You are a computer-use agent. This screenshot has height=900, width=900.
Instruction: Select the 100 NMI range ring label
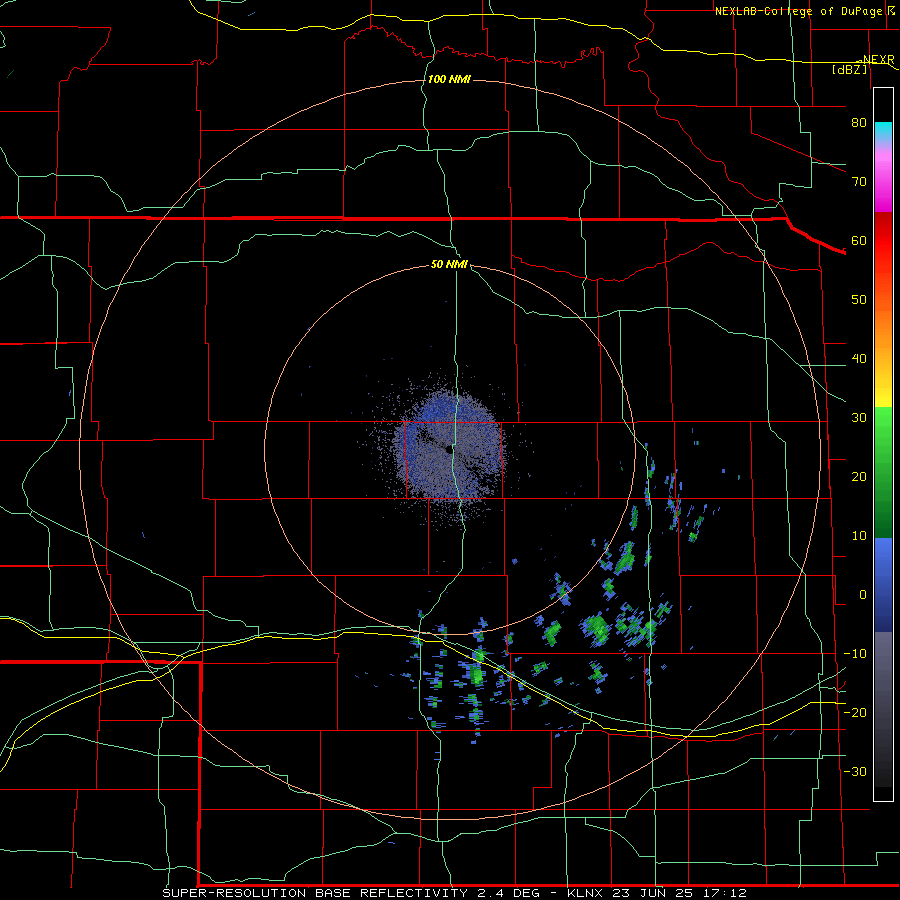pyautogui.click(x=449, y=79)
